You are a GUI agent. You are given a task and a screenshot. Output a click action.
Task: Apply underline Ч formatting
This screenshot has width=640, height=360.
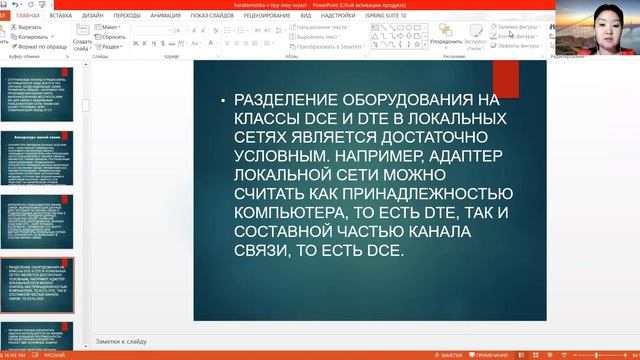[x=154, y=43]
